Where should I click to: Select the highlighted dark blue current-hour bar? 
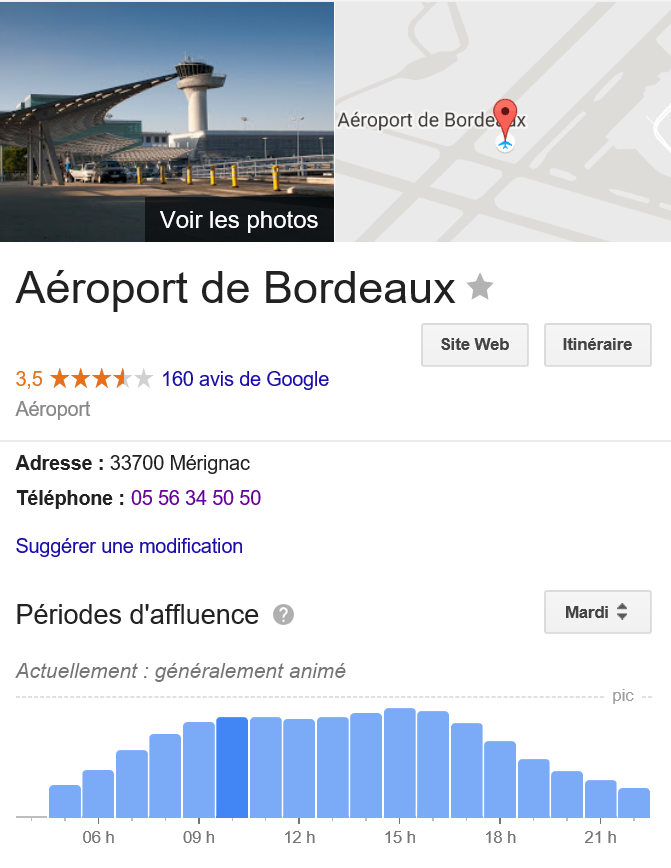click(232, 767)
